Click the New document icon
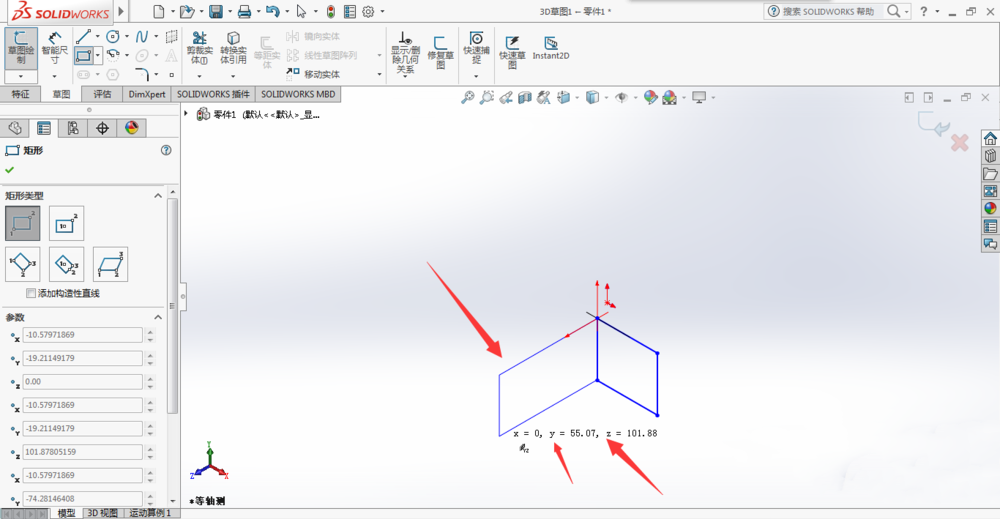 tap(159, 11)
